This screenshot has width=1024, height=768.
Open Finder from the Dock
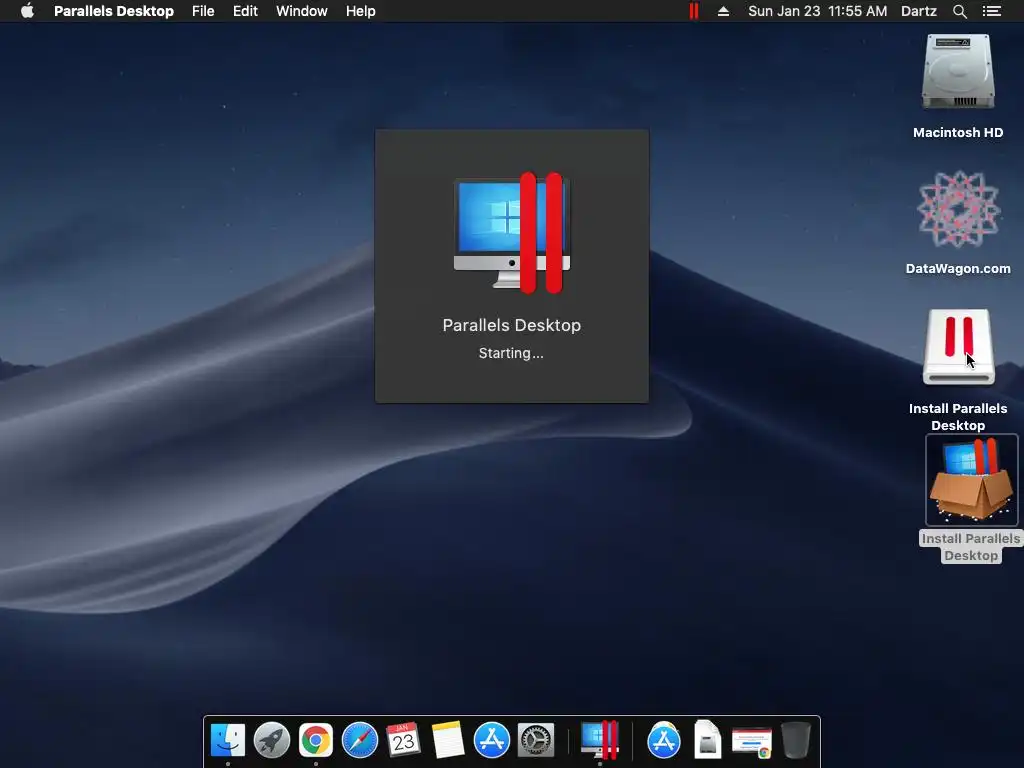(228, 740)
